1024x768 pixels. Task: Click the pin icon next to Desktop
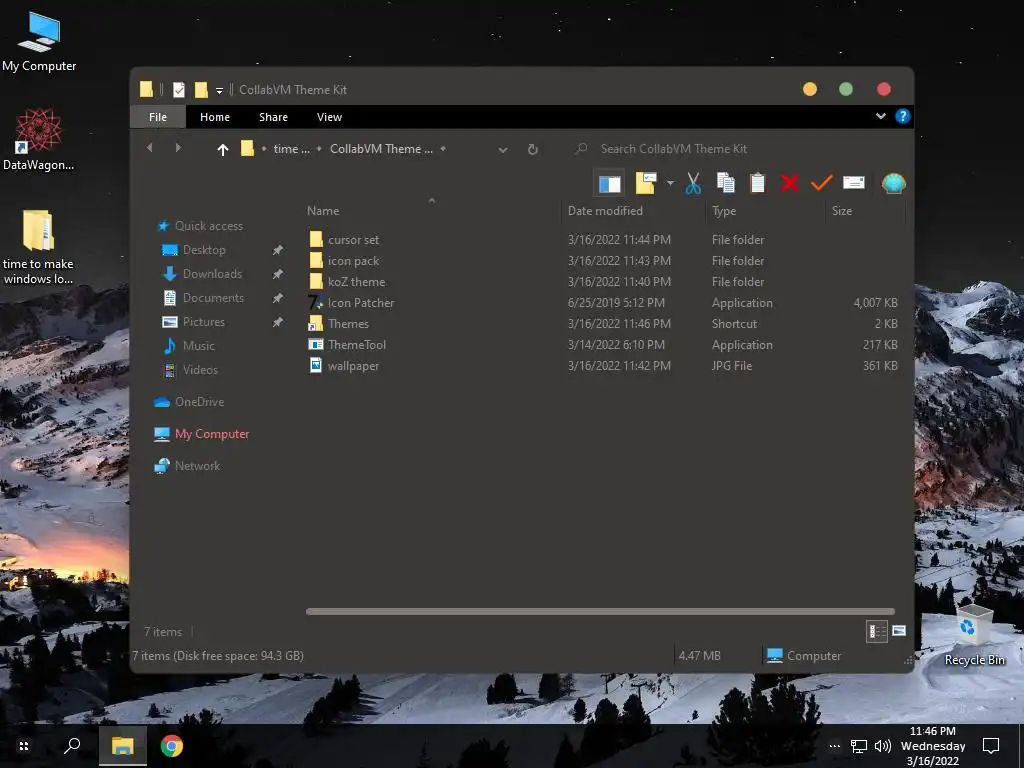pyautogui.click(x=278, y=249)
